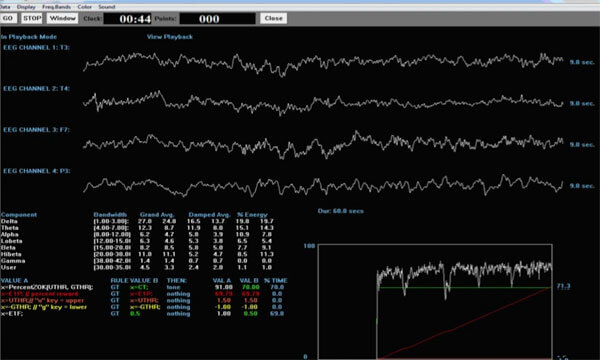This screenshot has width=600, height=360.
Task: Open the Data menu
Action: [5, 7]
